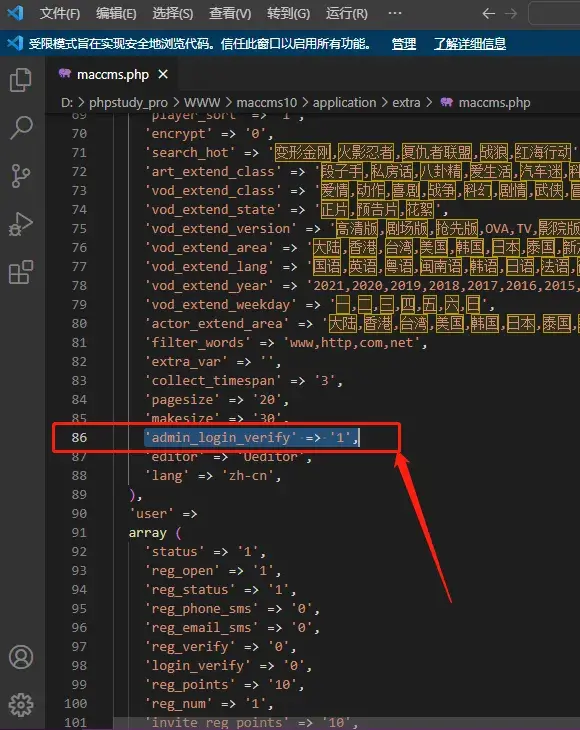Screen dimensions: 580x730
Task: Click the 'user' key on line 90
Action: click(x=151, y=514)
